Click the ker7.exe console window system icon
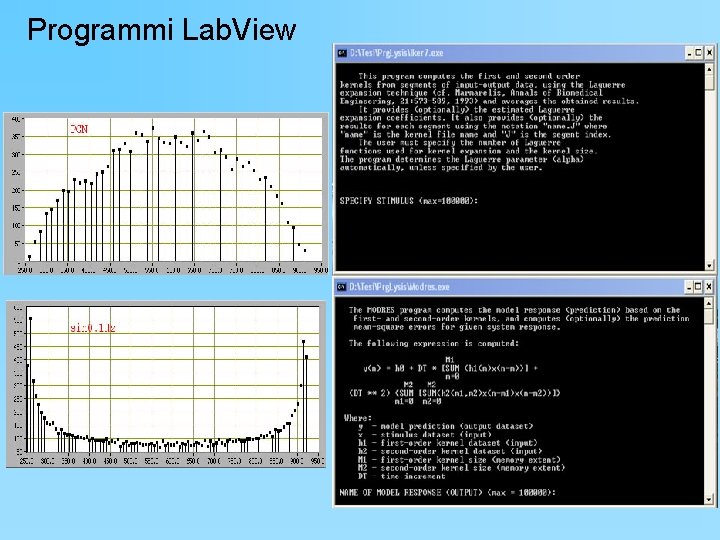Screen dimensions: 720x540 click(x=342, y=53)
